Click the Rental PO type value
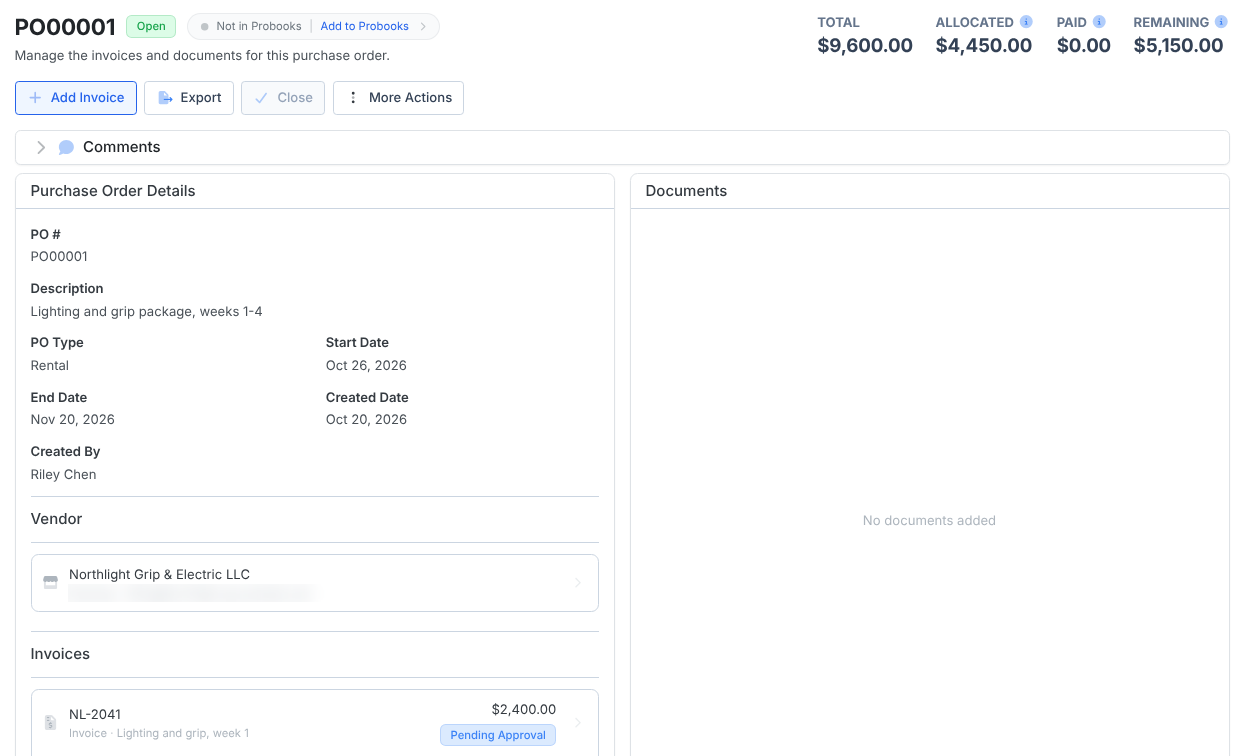 (50, 366)
